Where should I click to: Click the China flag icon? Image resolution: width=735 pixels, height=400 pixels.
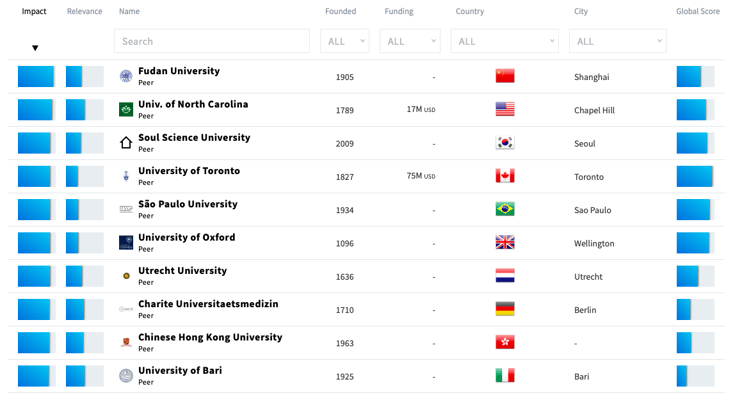(505, 77)
